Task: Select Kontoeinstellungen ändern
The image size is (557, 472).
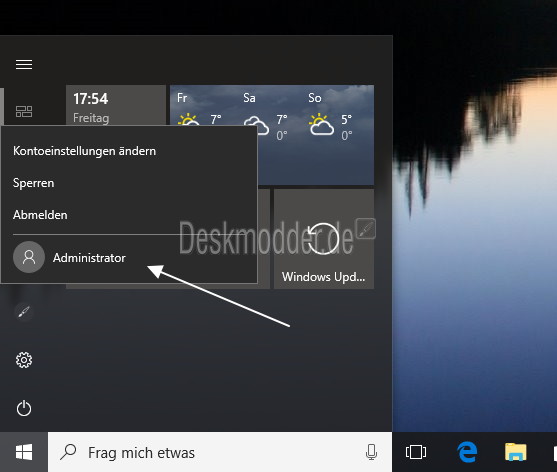Action: click(85, 151)
